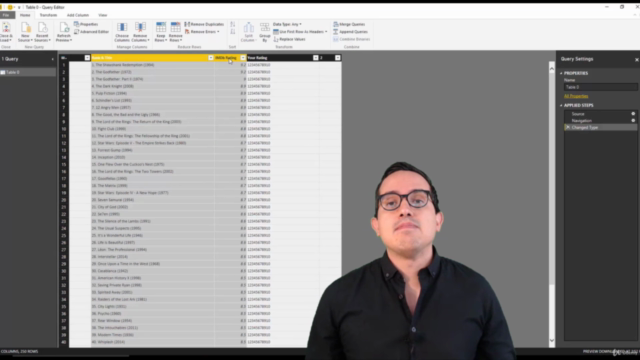Viewport: 640px width, 360px height.
Task: Click the Pulp Fiction (1994) cell
Action: pos(153,93)
